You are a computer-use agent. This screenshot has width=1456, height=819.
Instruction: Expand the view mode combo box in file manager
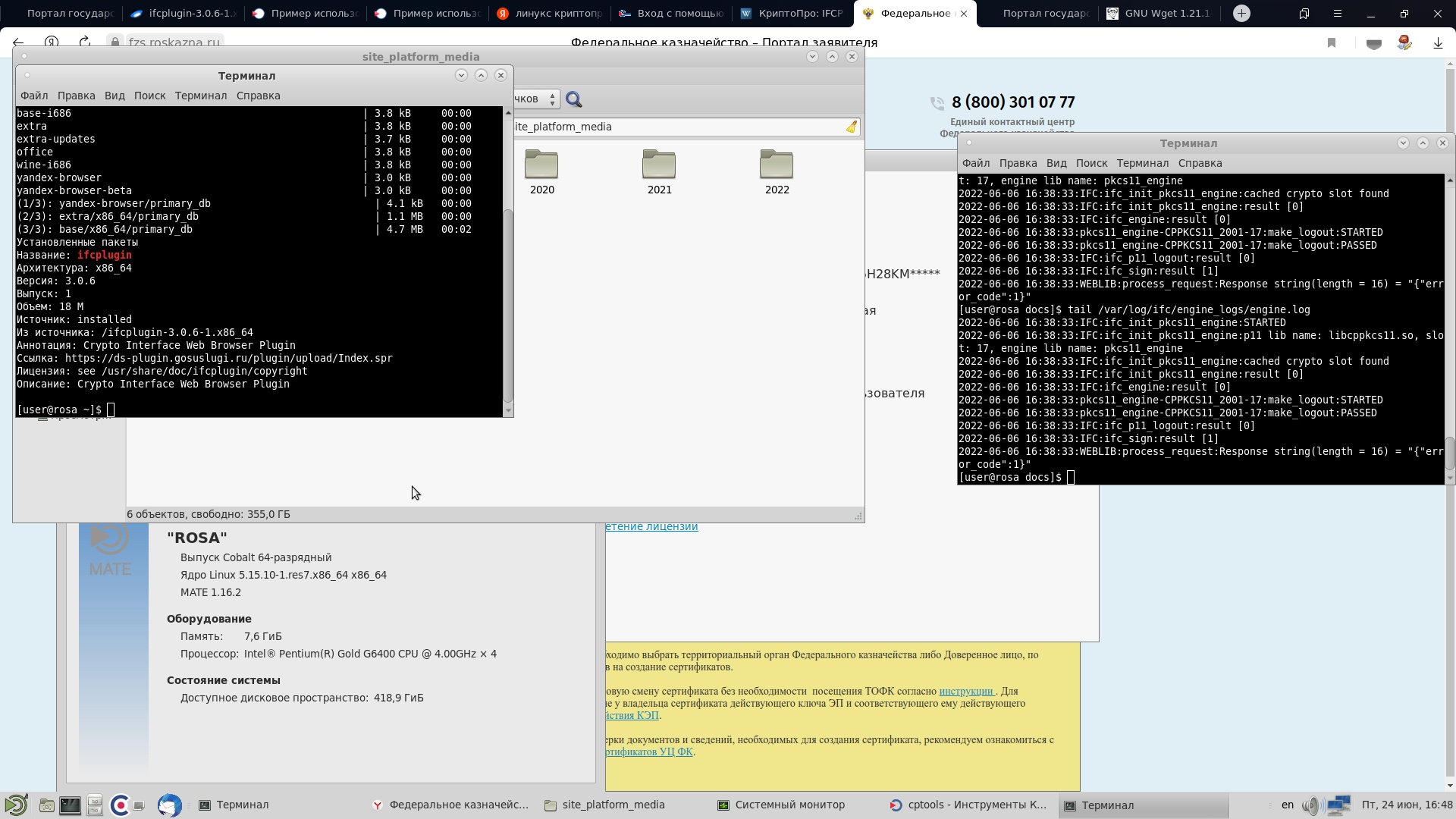pyautogui.click(x=537, y=99)
